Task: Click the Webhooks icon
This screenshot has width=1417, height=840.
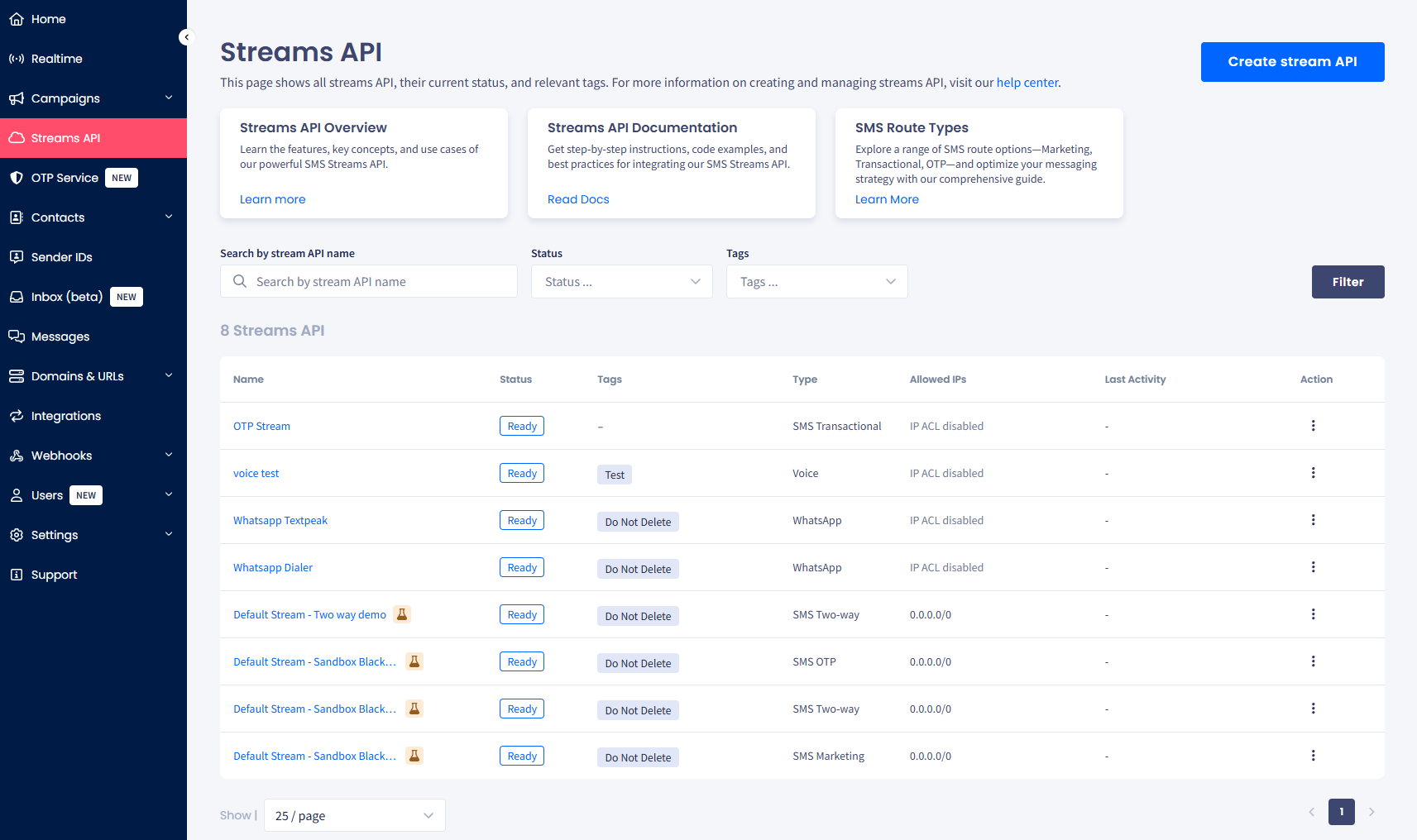Action: point(17,456)
